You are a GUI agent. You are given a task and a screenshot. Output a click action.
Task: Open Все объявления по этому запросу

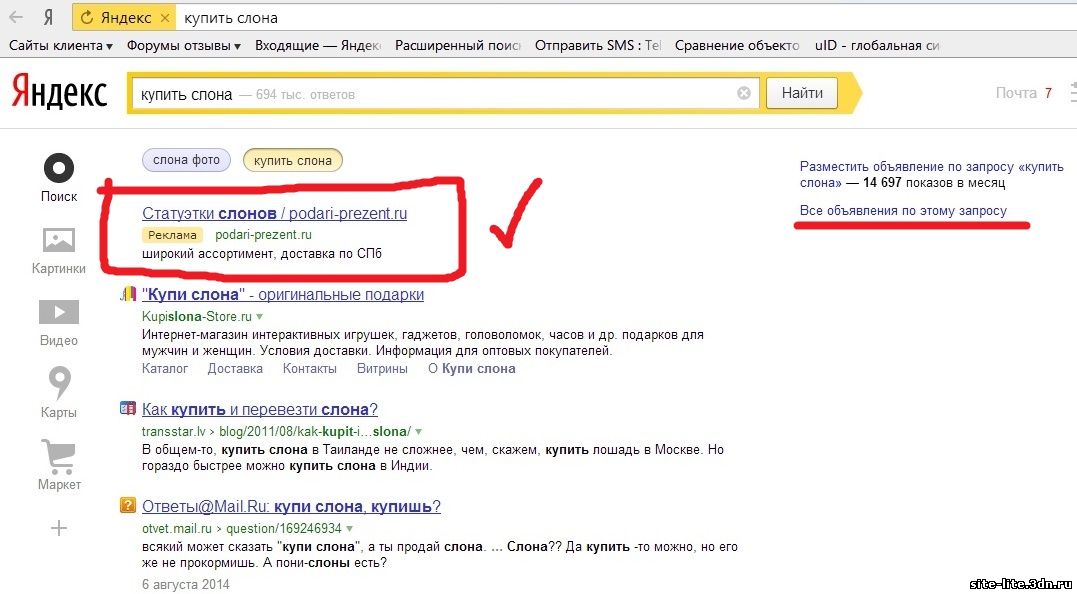(x=903, y=211)
